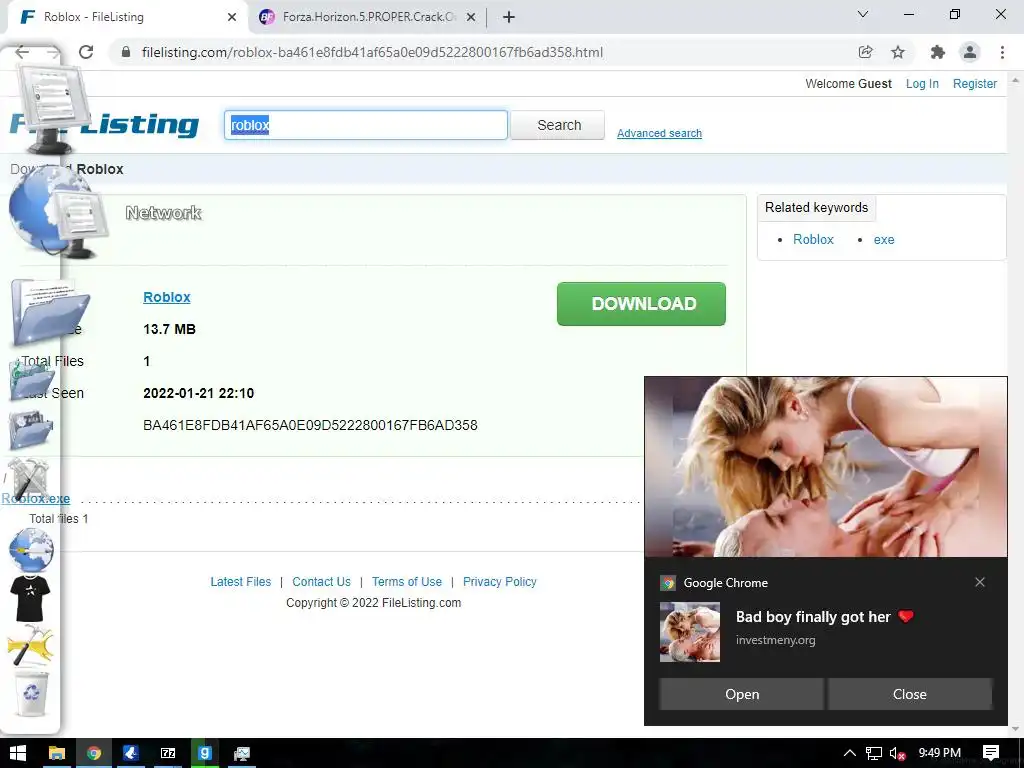This screenshot has height=768, width=1024.
Task: Click the Register link
Action: coord(974,84)
